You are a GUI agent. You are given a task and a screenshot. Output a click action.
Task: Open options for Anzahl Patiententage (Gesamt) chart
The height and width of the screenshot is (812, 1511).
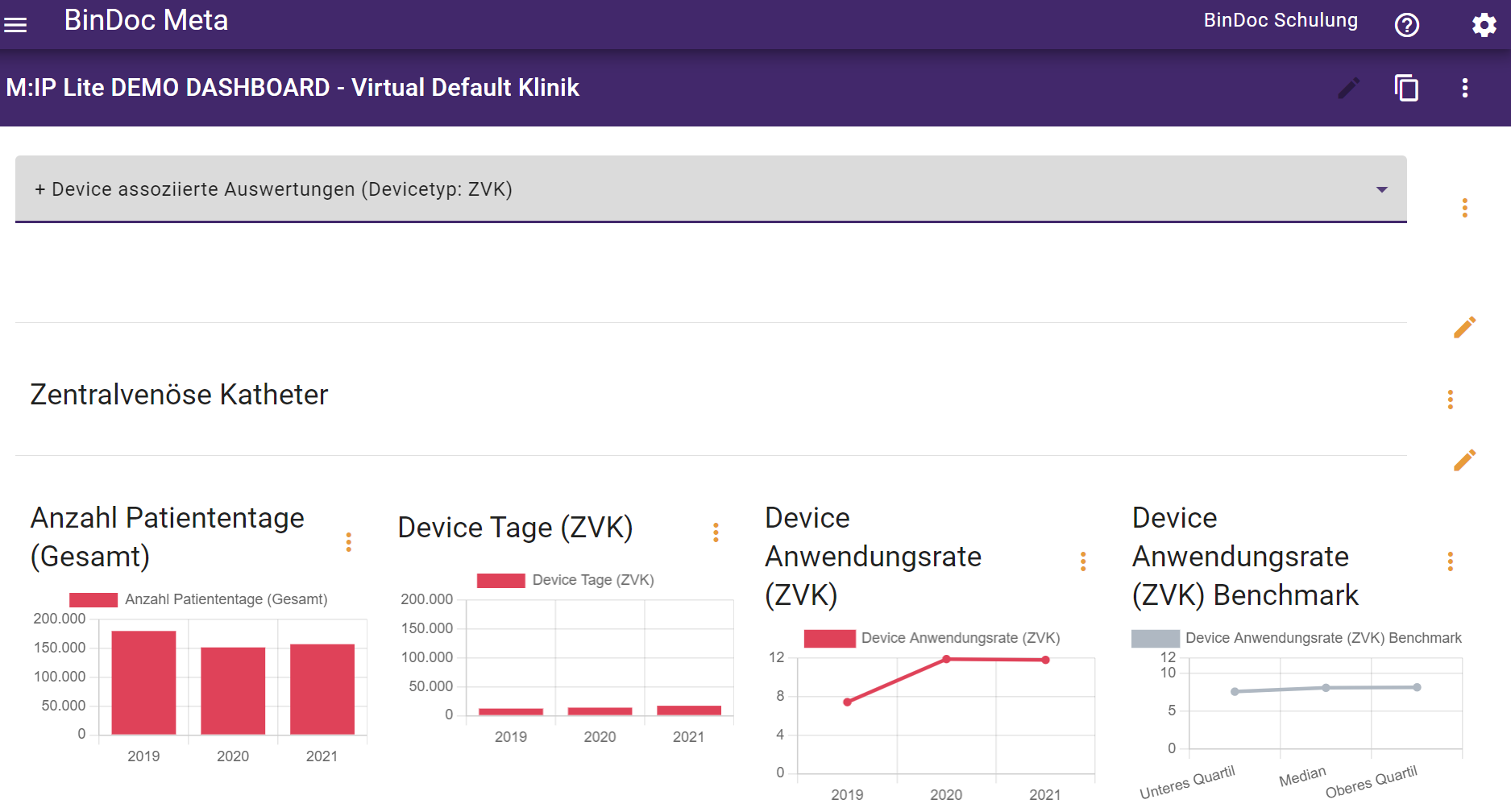tap(348, 542)
